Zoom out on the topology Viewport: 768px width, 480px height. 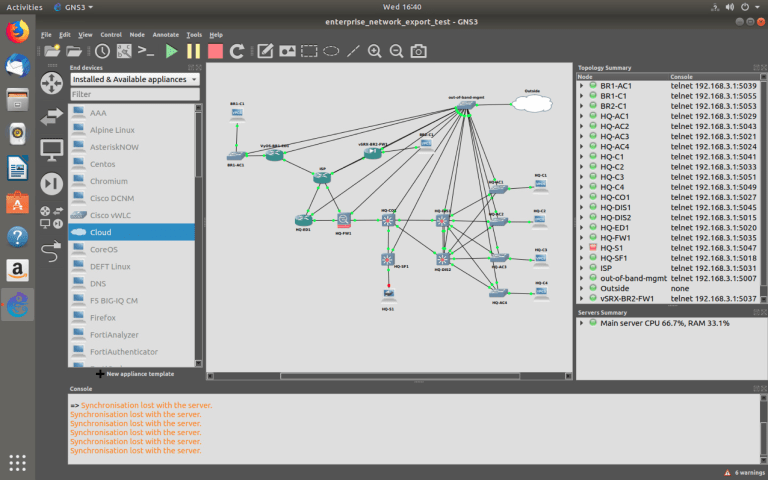point(396,51)
